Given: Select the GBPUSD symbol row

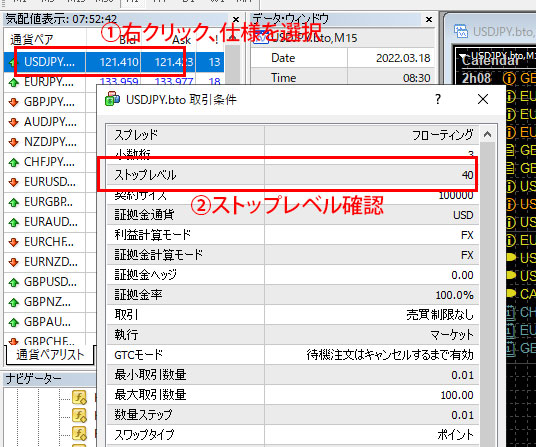Looking at the screenshot, I should [50, 282].
